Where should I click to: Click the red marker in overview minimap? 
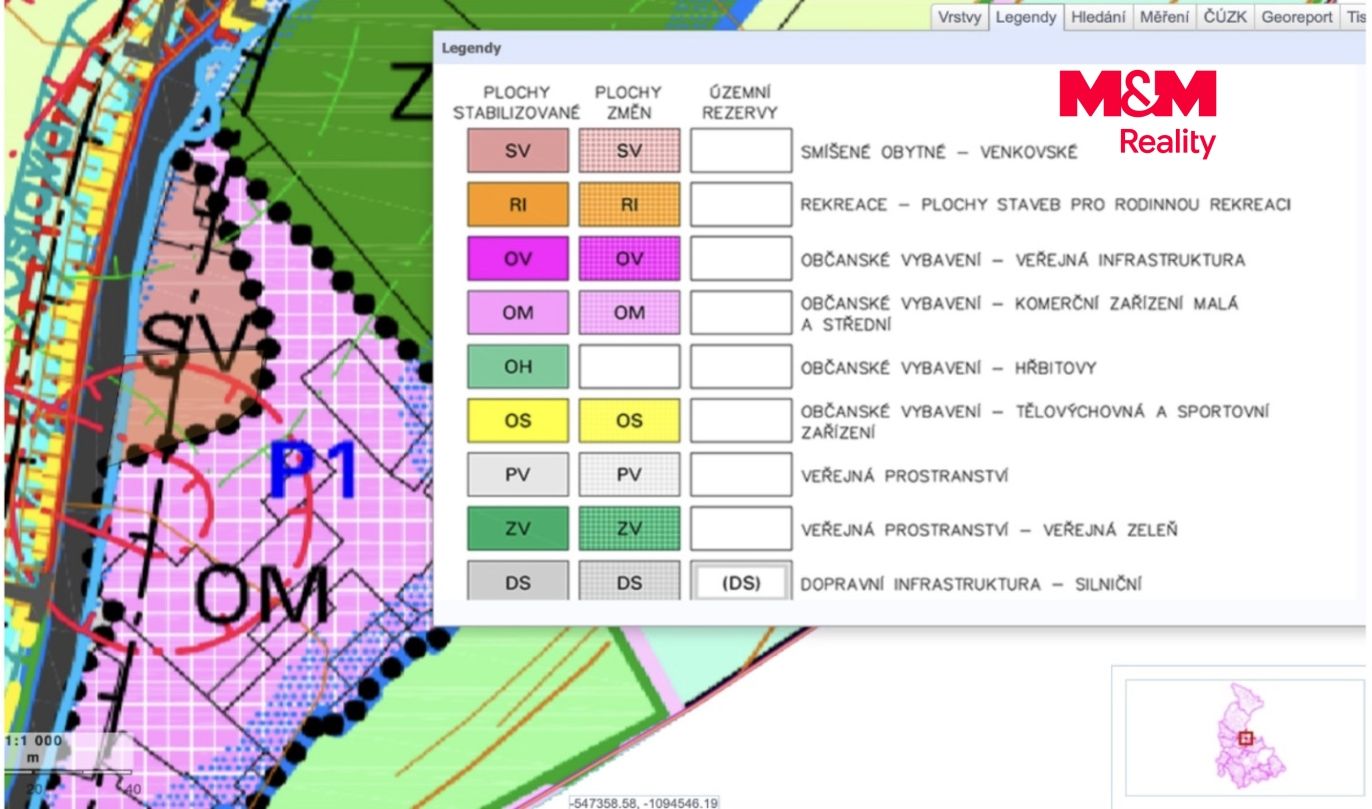pyautogui.click(x=1245, y=738)
